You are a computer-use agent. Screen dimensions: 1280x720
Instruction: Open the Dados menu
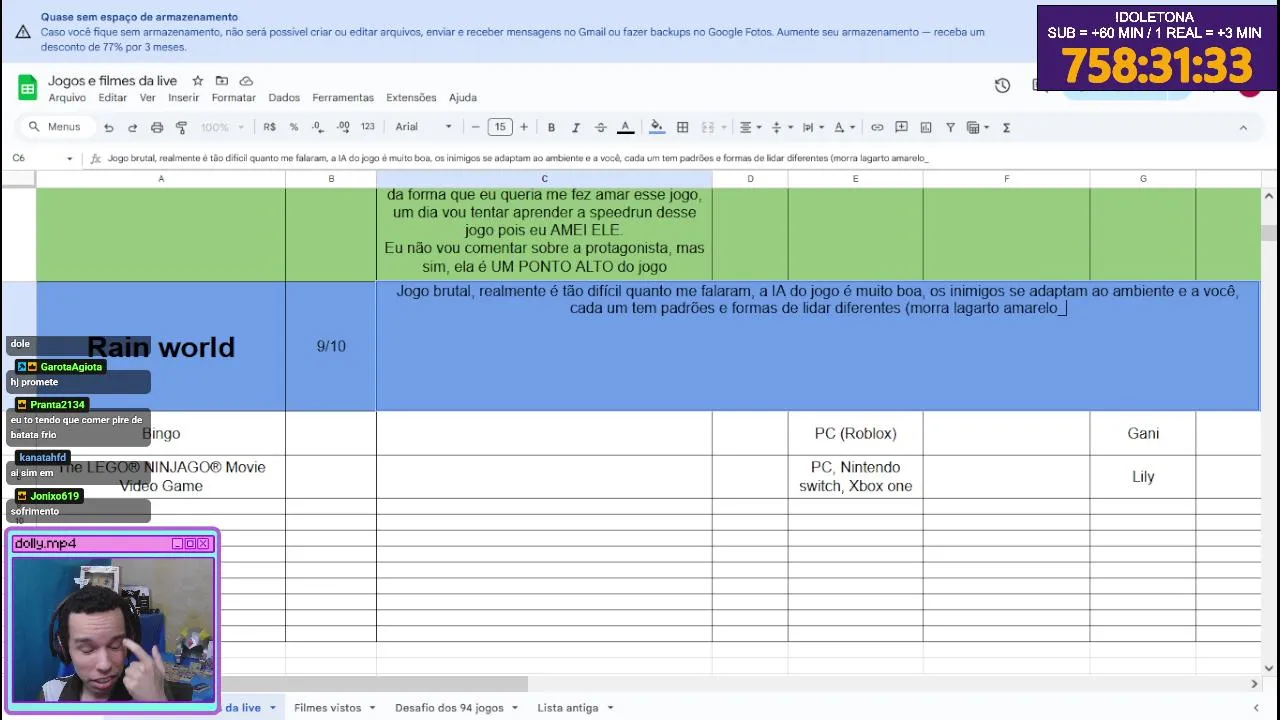tap(284, 98)
